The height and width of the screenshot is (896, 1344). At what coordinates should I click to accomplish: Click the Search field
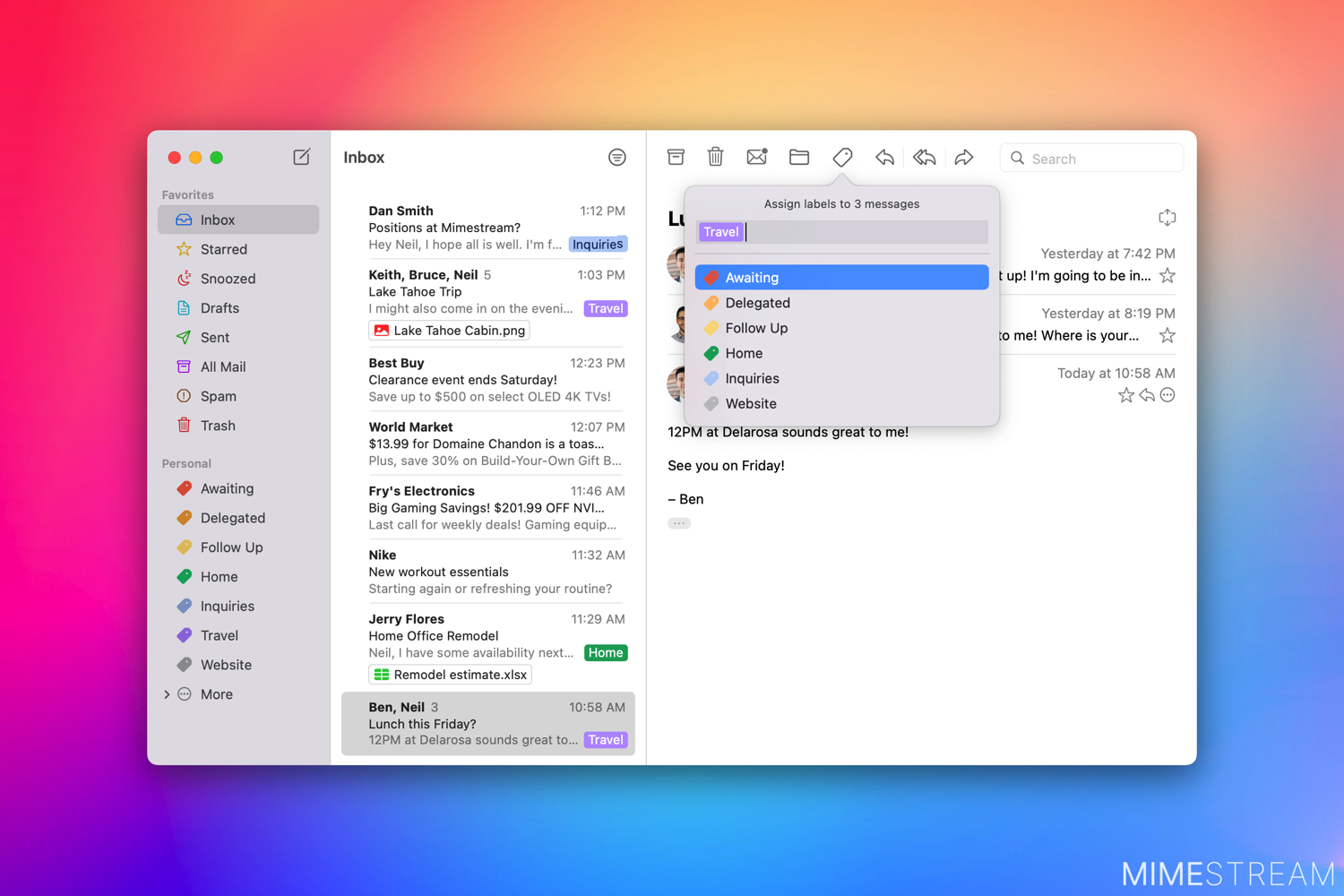(1091, 158)
